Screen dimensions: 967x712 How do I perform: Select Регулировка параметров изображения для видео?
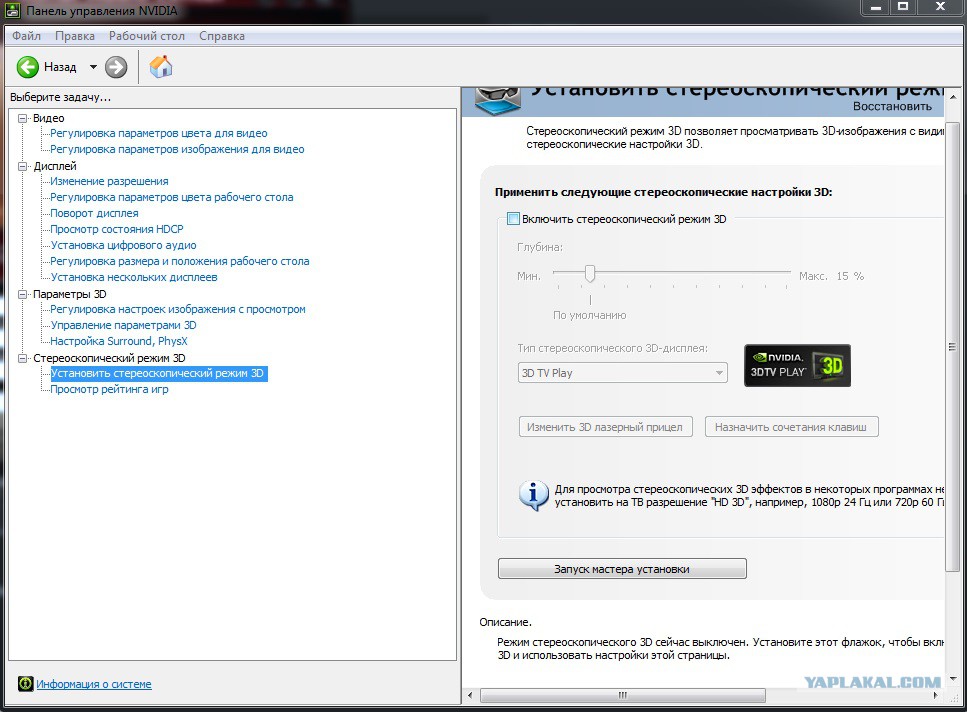(177, 149)
